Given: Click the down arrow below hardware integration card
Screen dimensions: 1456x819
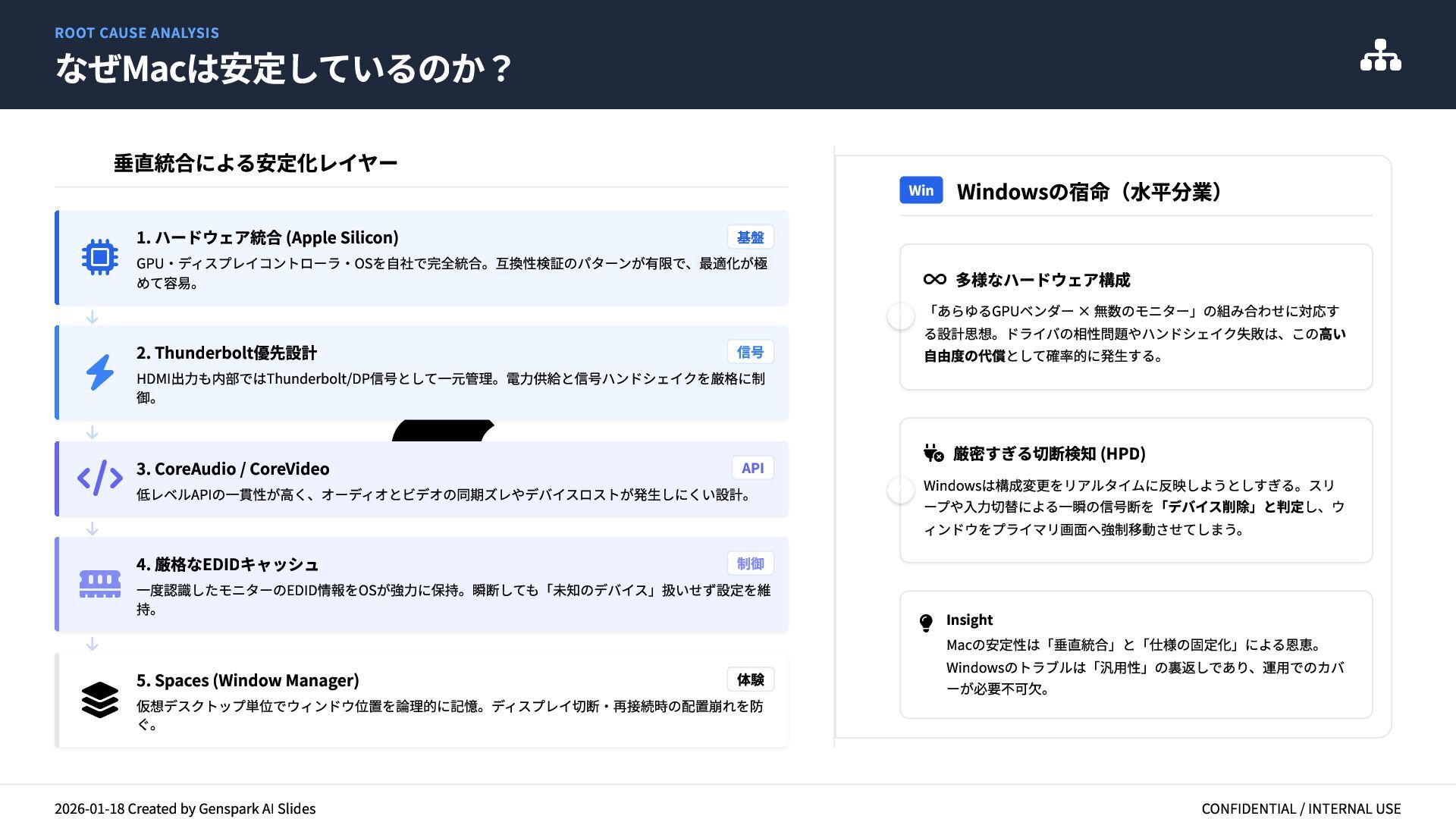Looking at the screenshot, I should coord(93,317).
